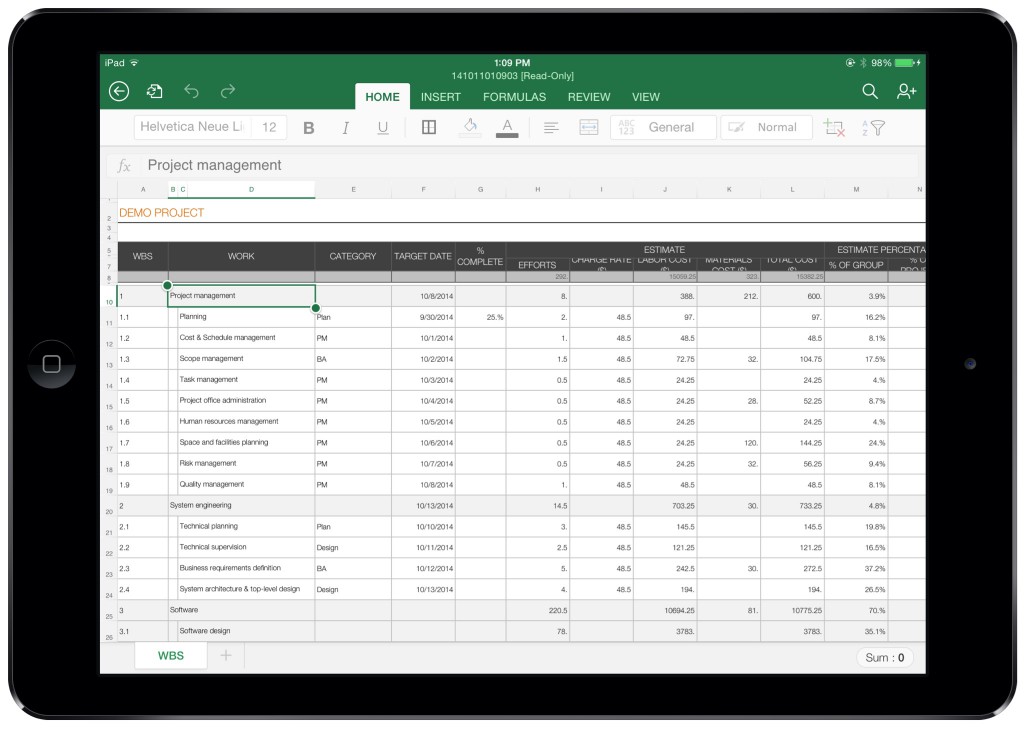Redo the last action
This screenshot has height=729, width=1024.
(x=227, y=91)
